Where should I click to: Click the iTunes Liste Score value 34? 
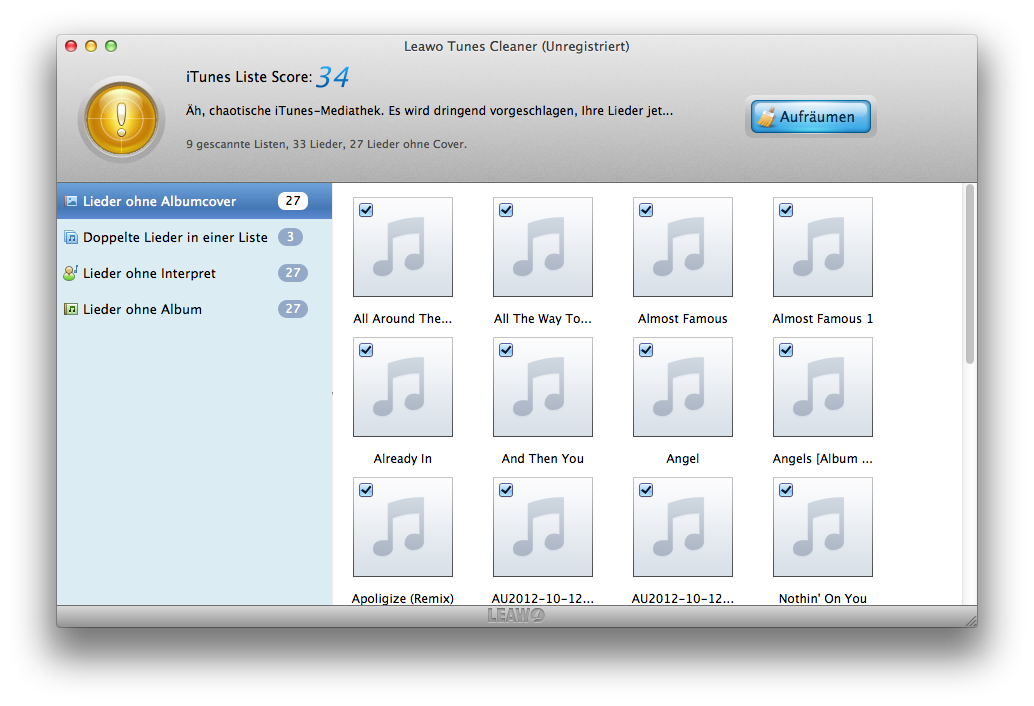[333, 77]
